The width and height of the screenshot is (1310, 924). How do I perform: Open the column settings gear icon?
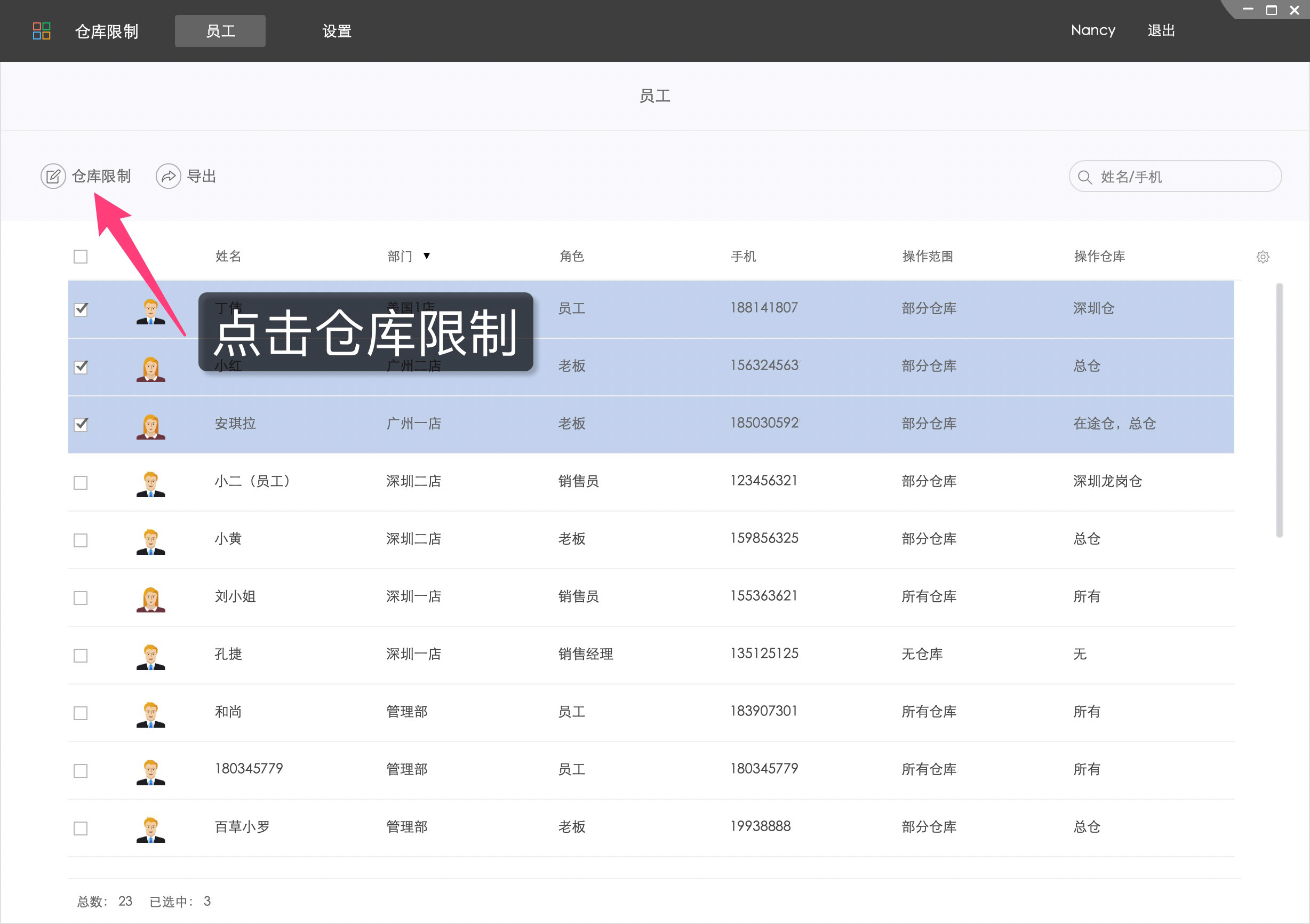[x=1263, y=257]
